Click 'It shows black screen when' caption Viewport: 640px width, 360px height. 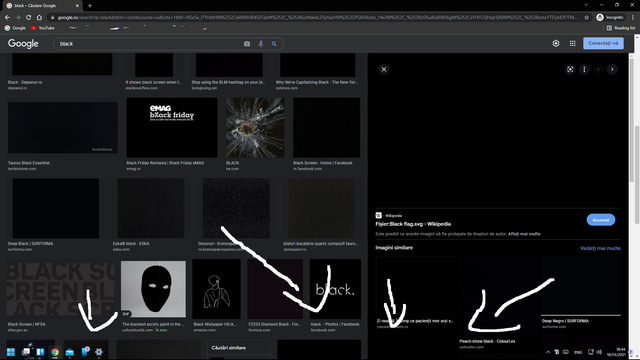click(153, 82)
